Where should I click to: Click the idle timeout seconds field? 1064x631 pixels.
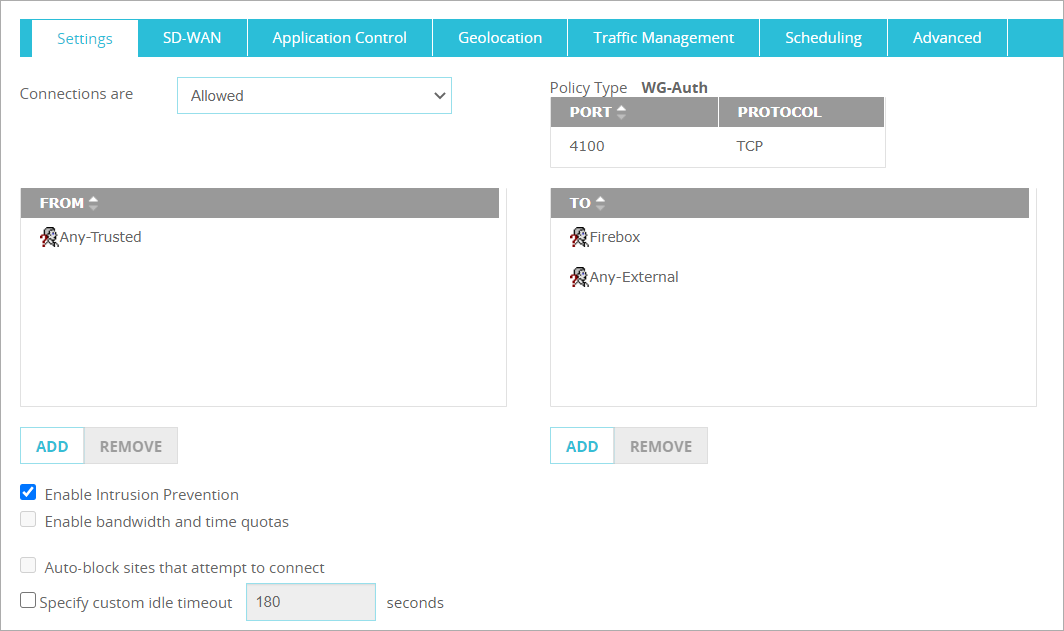310,602
